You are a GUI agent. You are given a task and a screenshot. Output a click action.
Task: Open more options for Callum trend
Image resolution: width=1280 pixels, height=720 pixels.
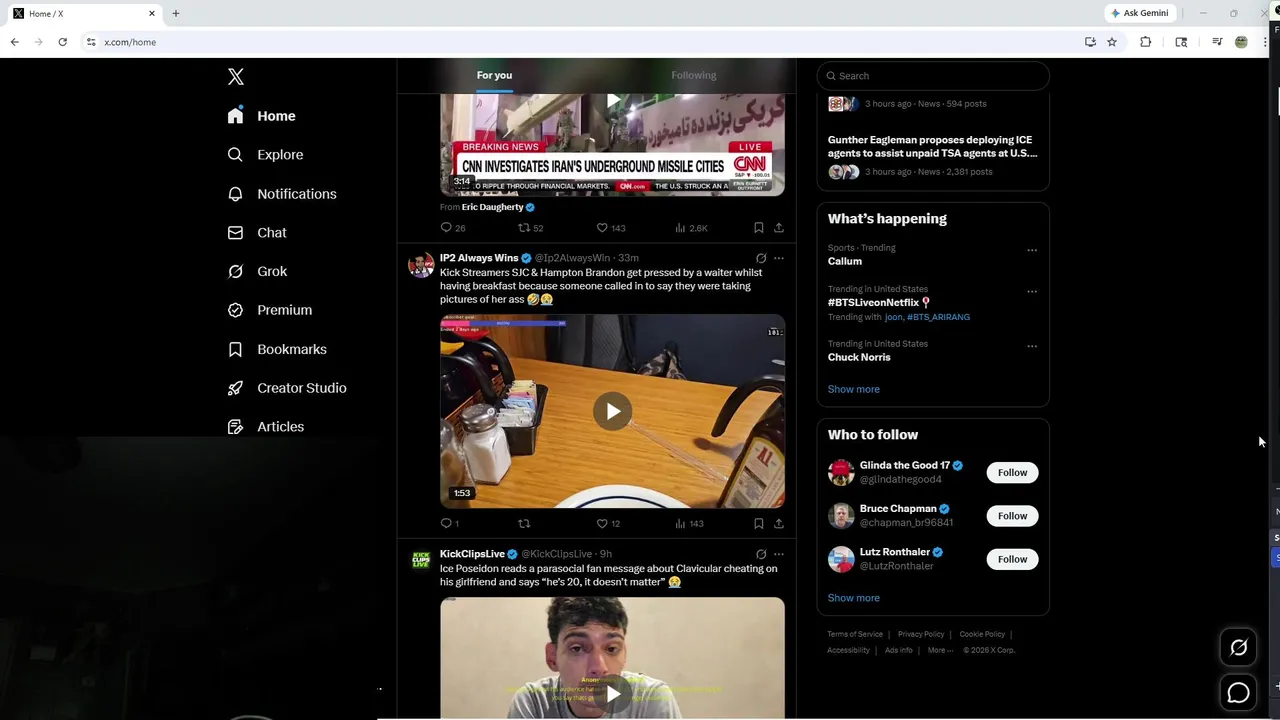1032,250
